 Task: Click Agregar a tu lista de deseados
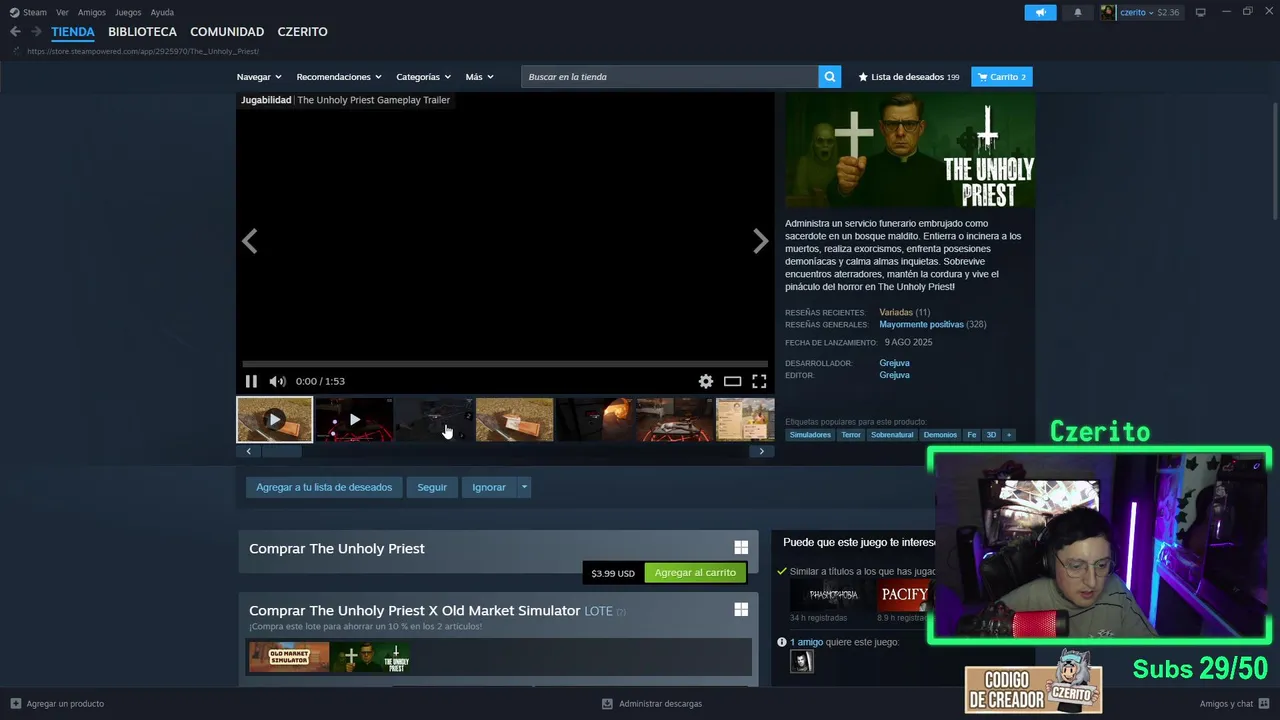point(324,487)
